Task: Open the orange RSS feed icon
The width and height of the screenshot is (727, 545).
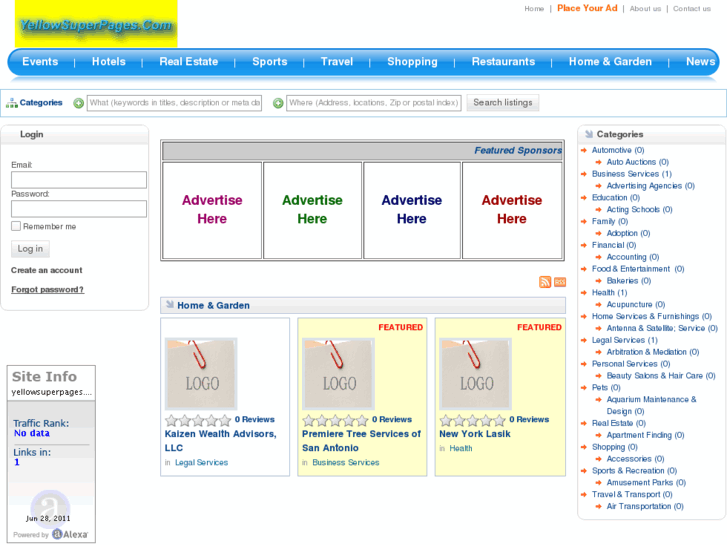Action: click(x=545, y=282)
